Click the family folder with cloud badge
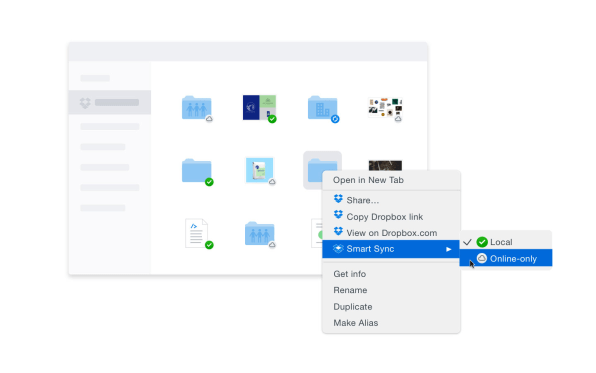Image resolution: width=596 pixels, height=373 pixels. 197,108
